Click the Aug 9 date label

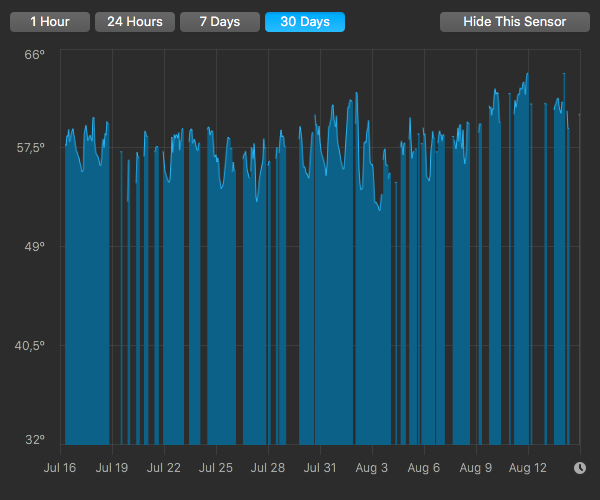click(476, 467)
